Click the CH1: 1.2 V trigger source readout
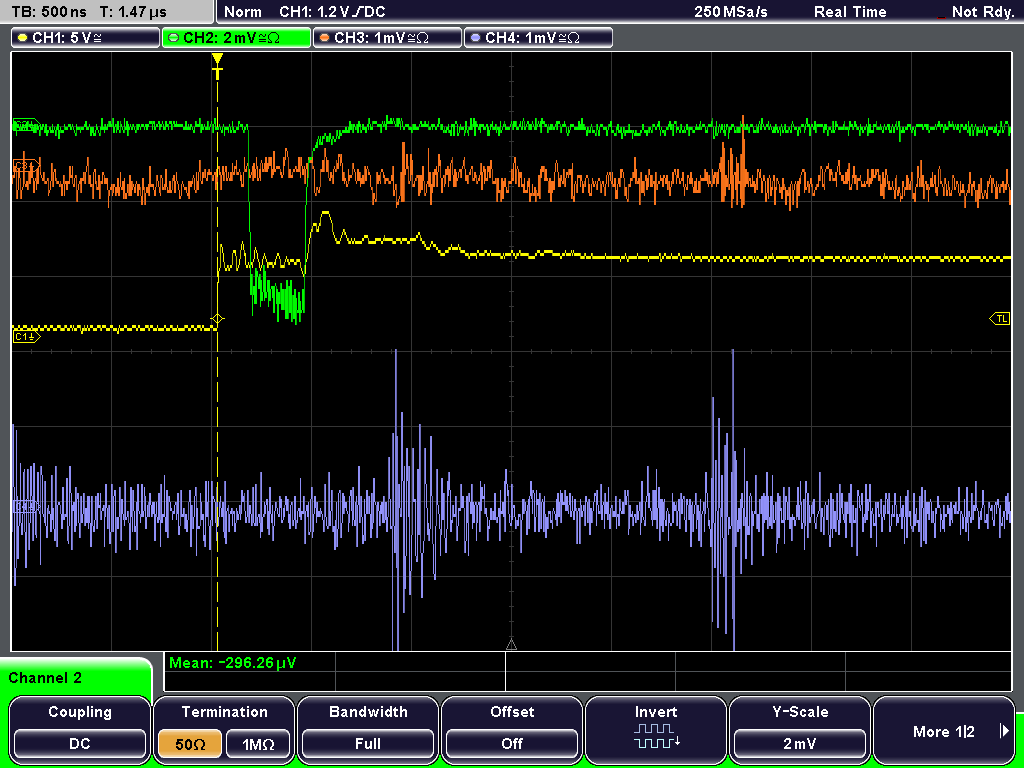Viewport: 1024px width, 768px height. (332, 12)
